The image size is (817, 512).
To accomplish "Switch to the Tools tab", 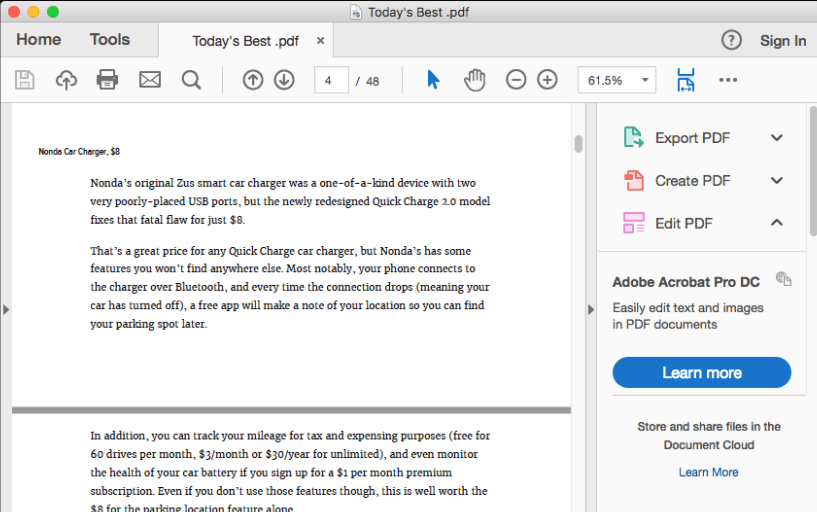I will 110,40.
